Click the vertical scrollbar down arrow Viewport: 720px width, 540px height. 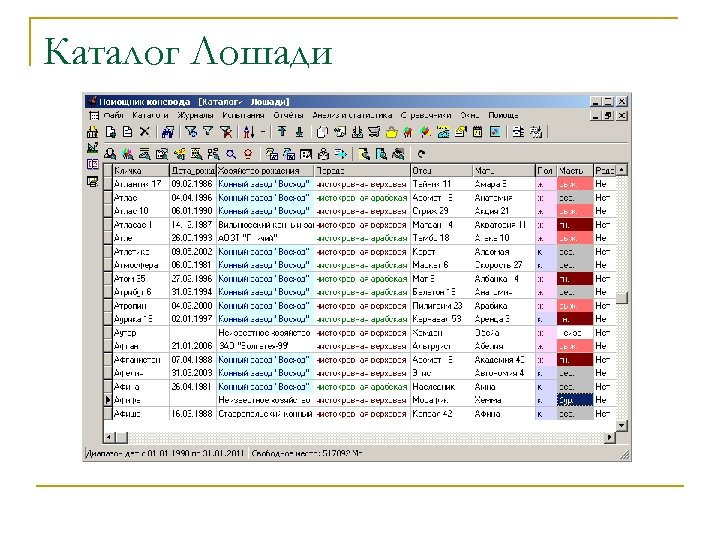click(621, 426)
